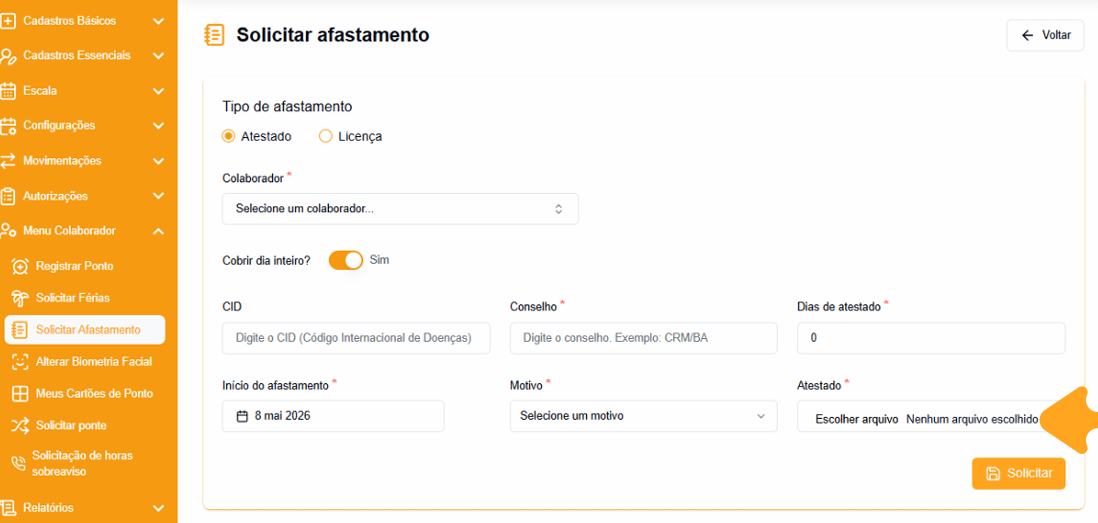The height and width of the screenshot is (523, 1098).
Task: Click the Solicitar Afastamento notebook icon in sidebar
Action: 20,330
